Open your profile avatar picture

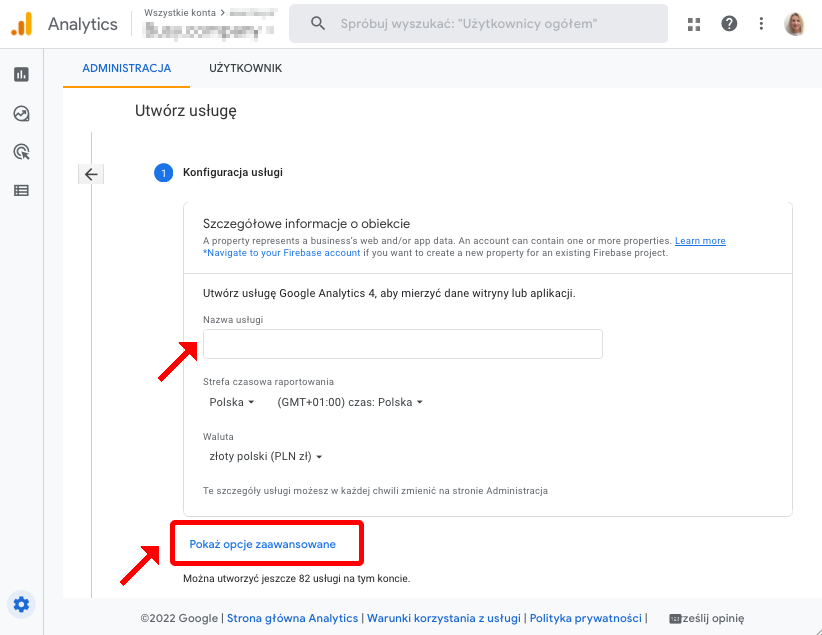[795, 23]
